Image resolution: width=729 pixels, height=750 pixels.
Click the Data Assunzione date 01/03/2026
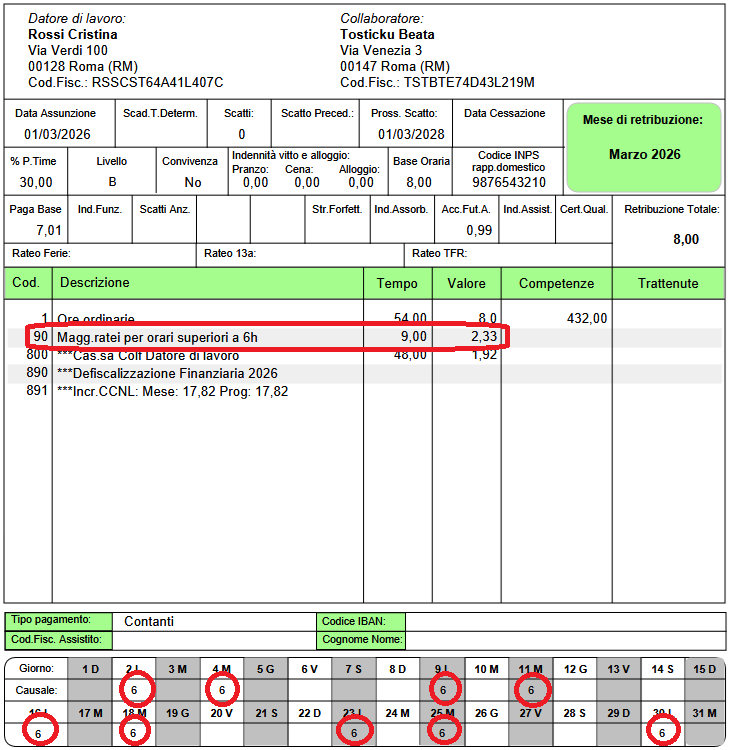[x=55, y=134]
